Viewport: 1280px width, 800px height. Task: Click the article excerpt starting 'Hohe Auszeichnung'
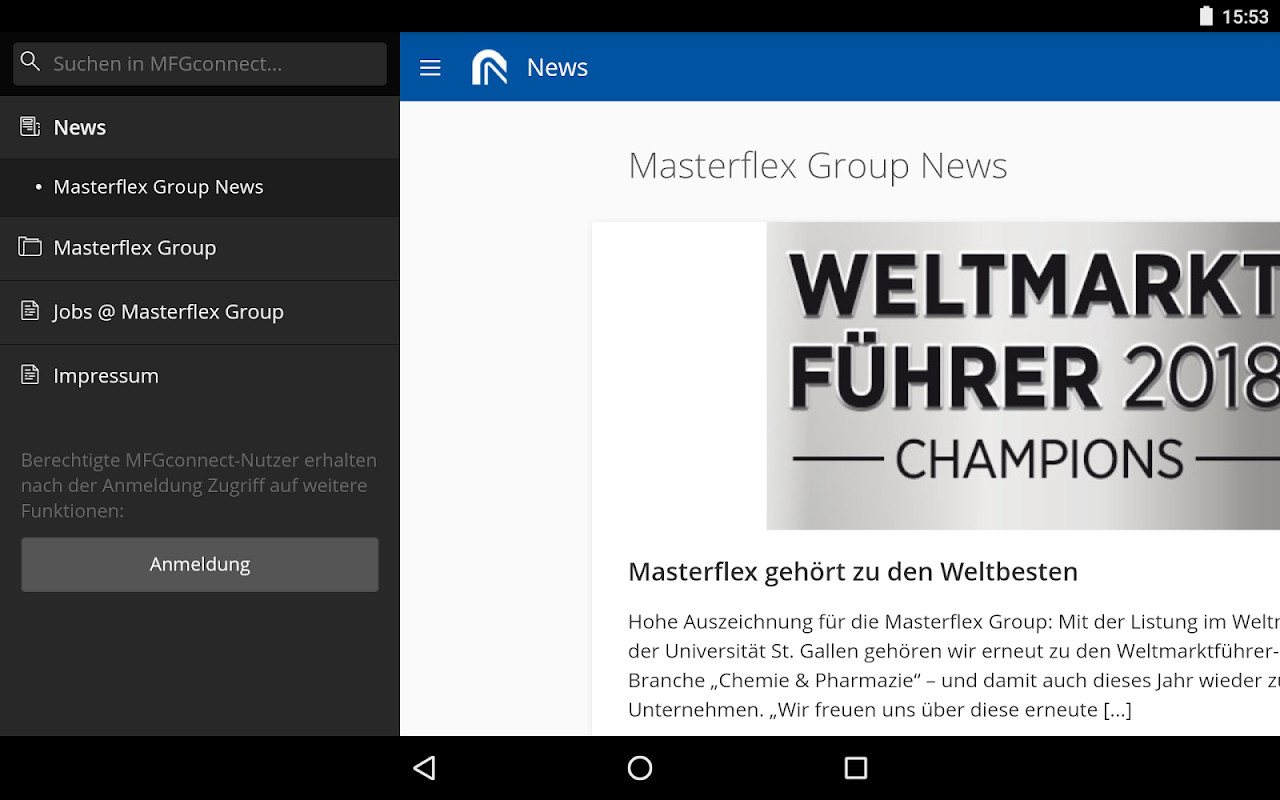click(x=954, y=665)
